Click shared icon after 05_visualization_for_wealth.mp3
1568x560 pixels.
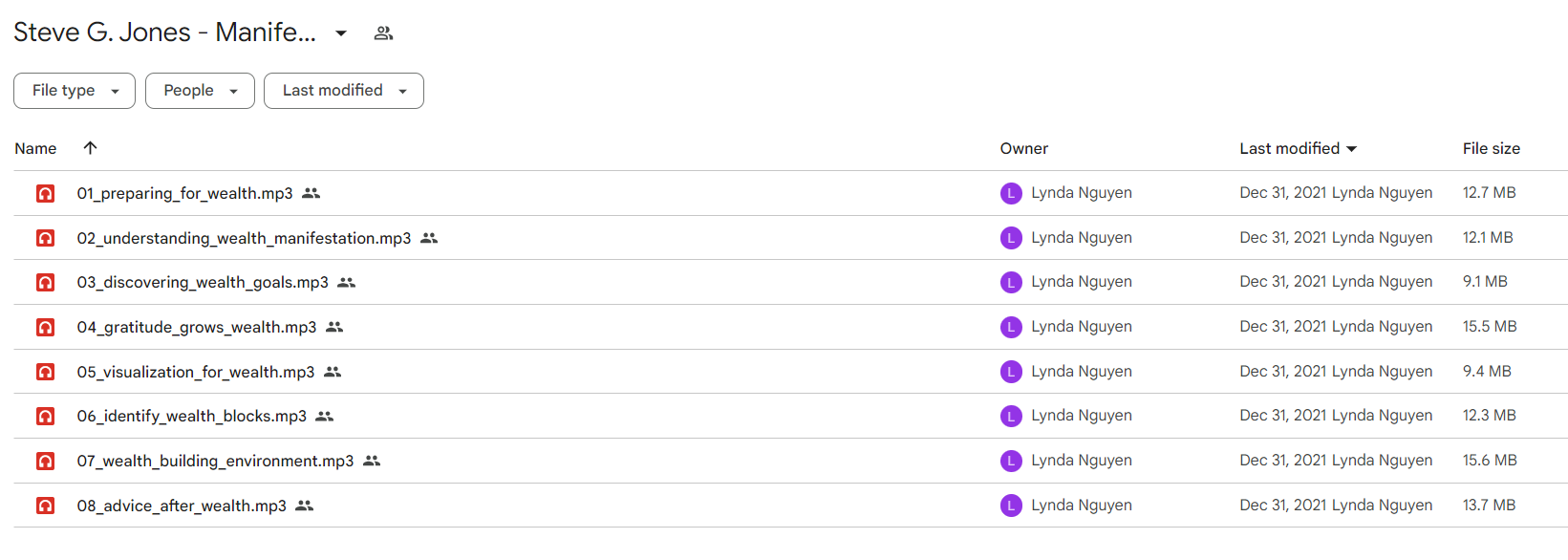(x=333, y=373)
